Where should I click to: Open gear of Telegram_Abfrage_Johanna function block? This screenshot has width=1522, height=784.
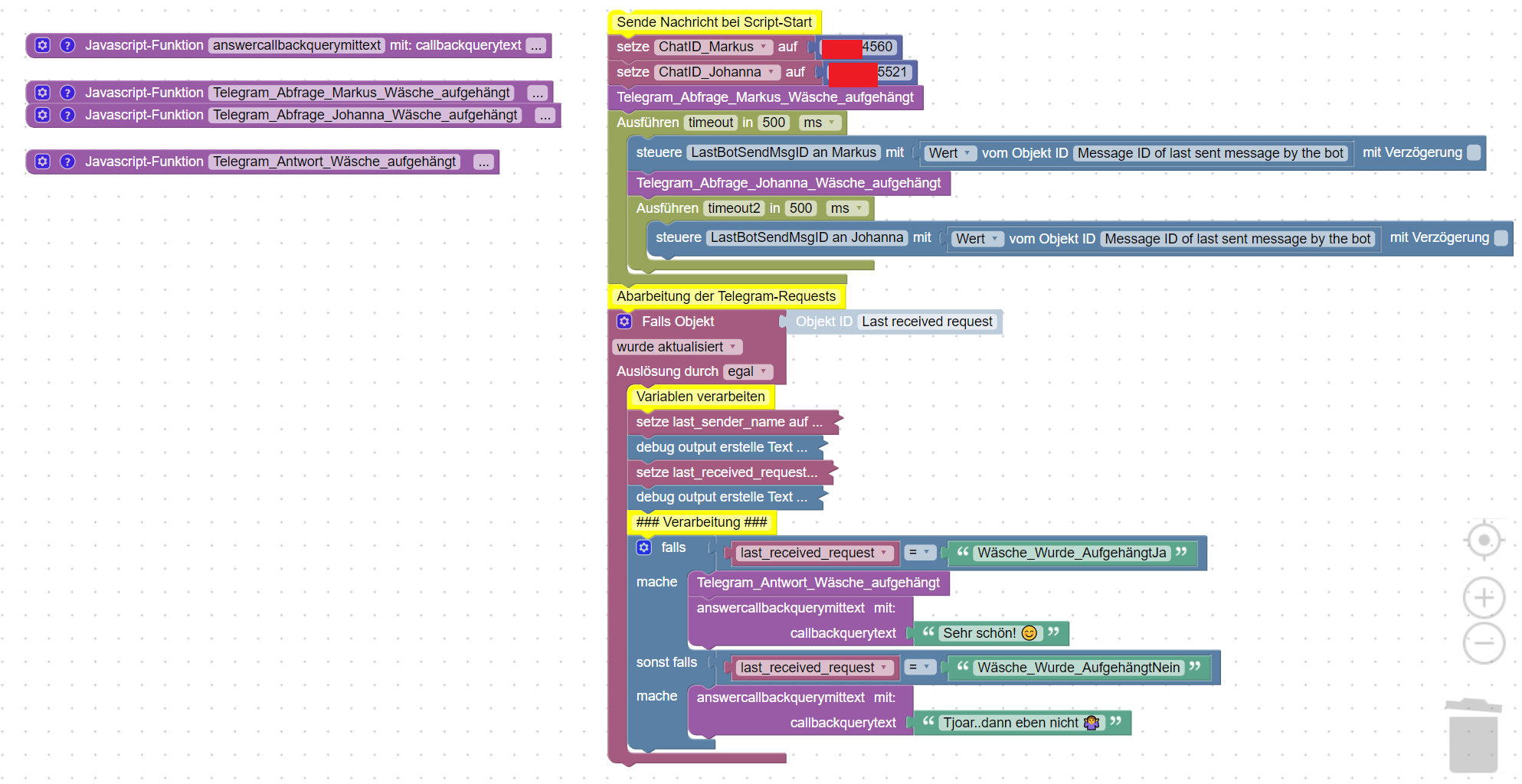point(43,115)
